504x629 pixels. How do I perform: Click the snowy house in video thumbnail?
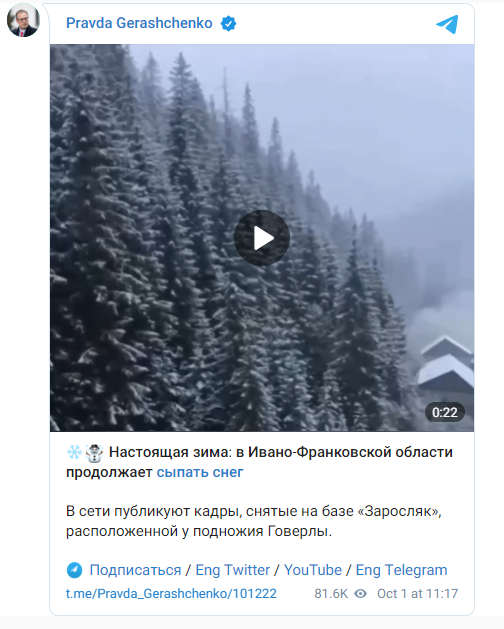point(445,363)
